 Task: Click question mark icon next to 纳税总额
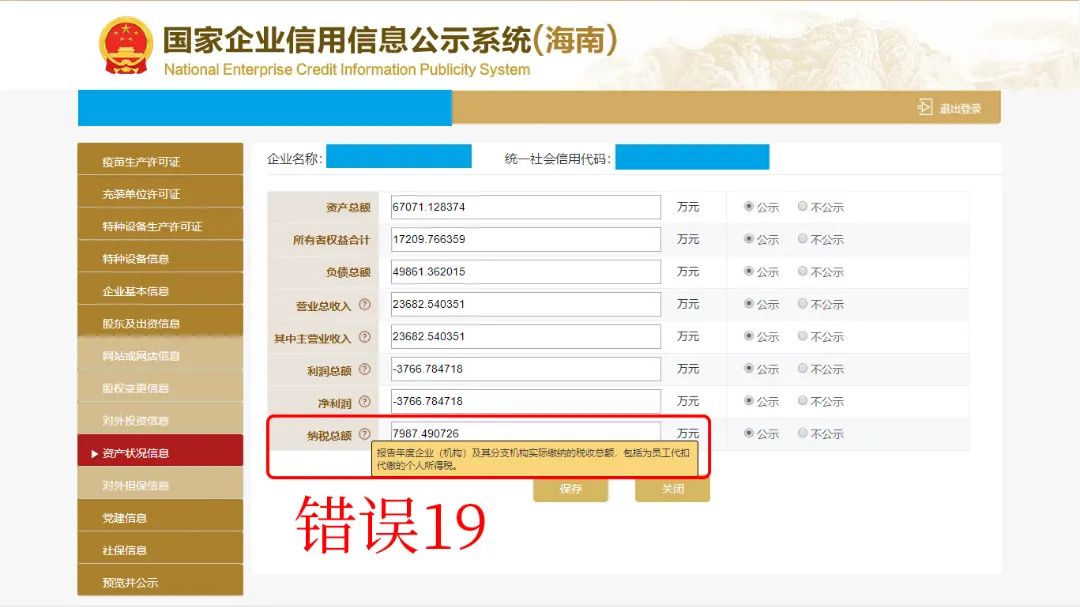(364, 434)
